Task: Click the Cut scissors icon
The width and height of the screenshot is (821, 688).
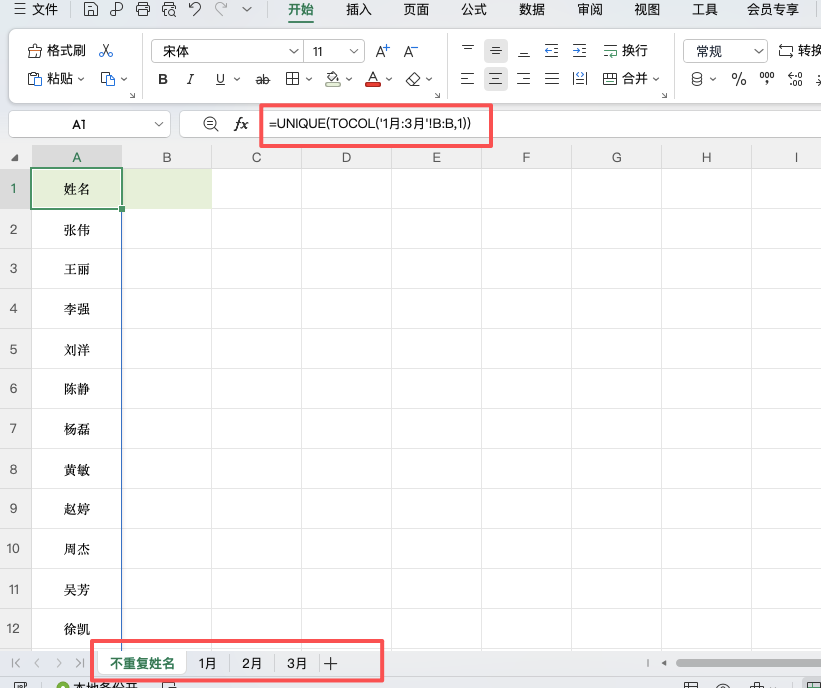Action: pos(106,51)
